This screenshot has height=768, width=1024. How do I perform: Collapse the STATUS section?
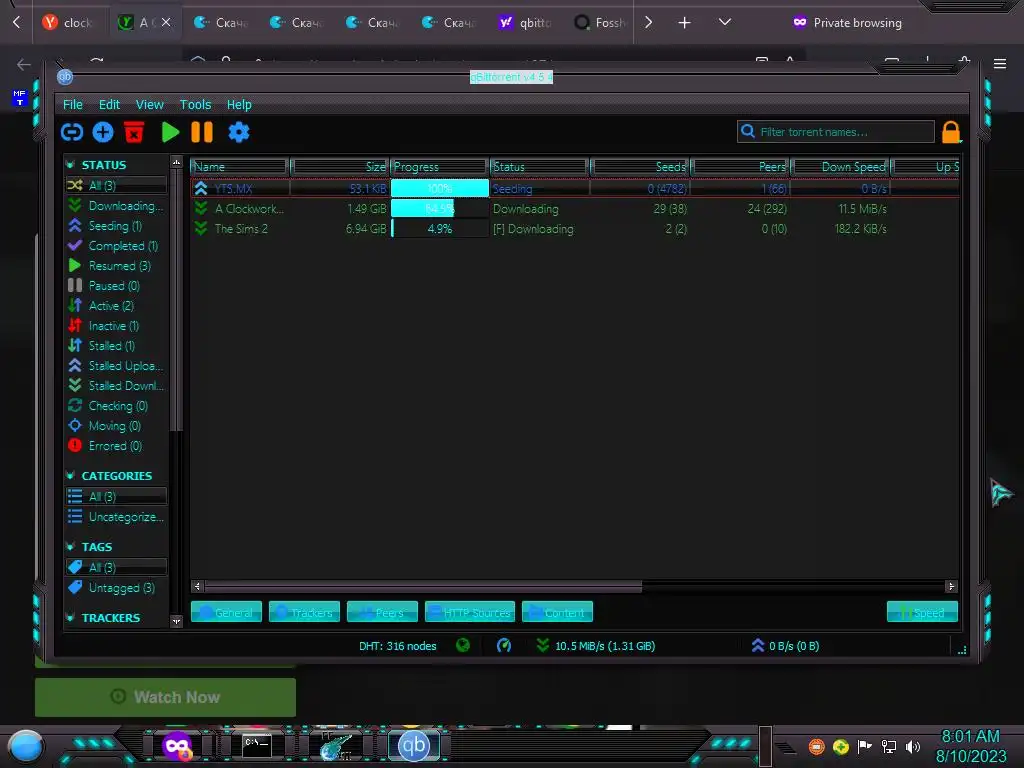[71, 165]
